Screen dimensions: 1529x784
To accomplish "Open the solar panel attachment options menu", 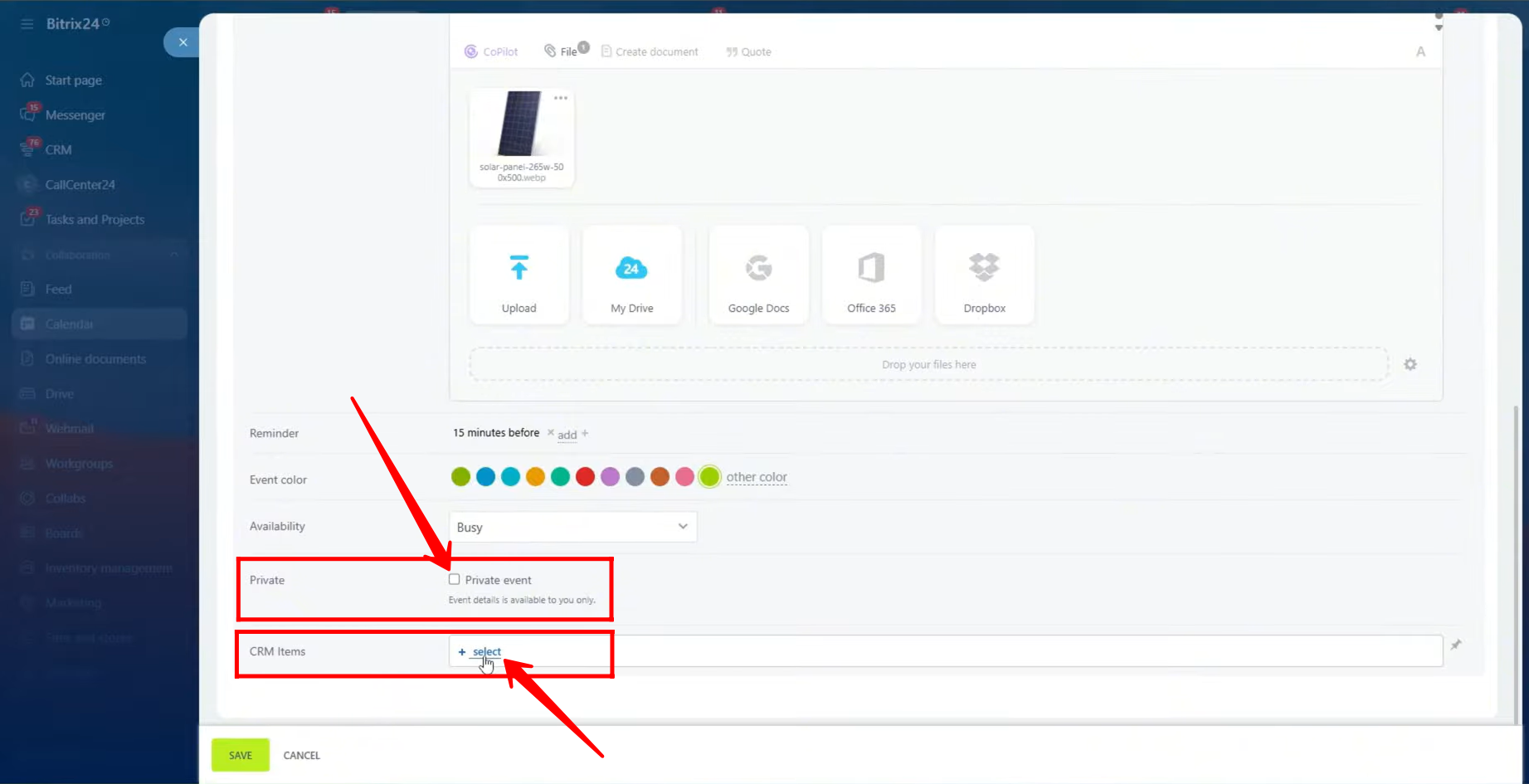I will pyautogui.click(x=561, y=98).
